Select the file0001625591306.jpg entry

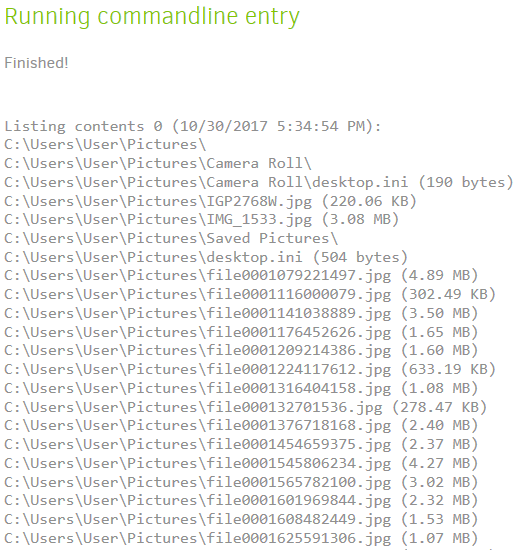[x=241, y=538]
